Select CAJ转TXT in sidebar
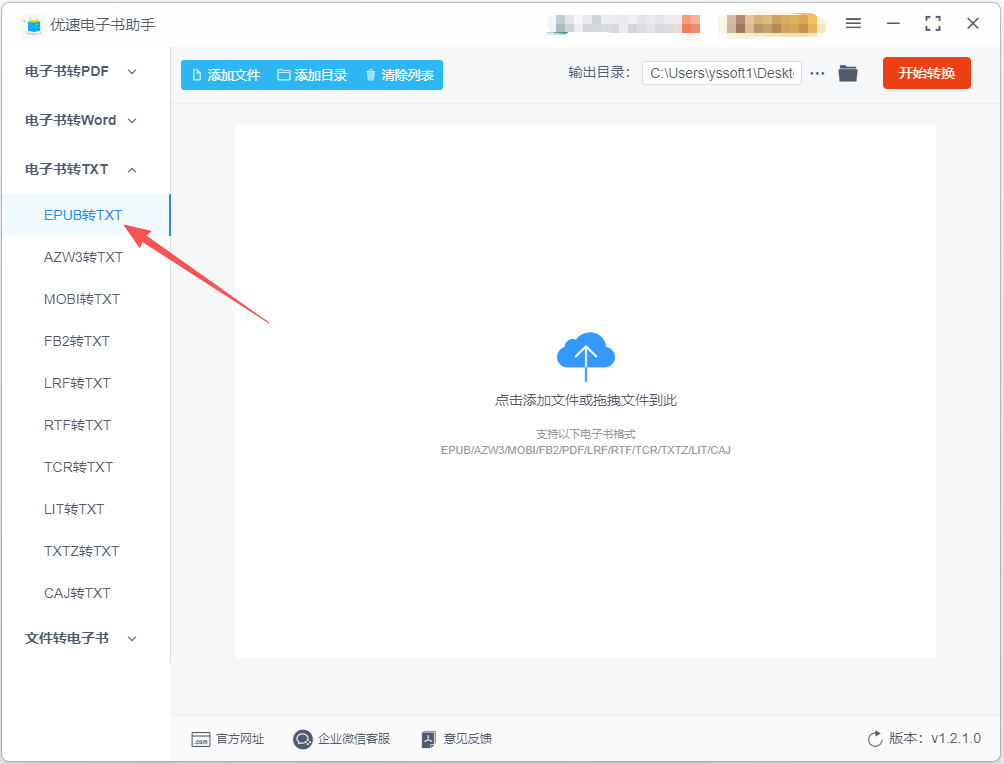 (x=77, y=593)
